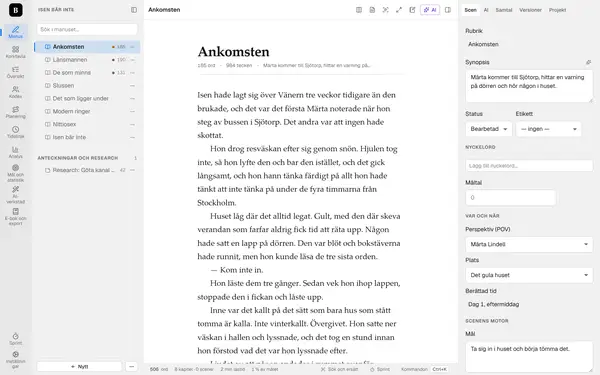Select Det som ligger under chapter
Image resolution: width=600 pixels, height=375 pixels.
pos(87,98)
